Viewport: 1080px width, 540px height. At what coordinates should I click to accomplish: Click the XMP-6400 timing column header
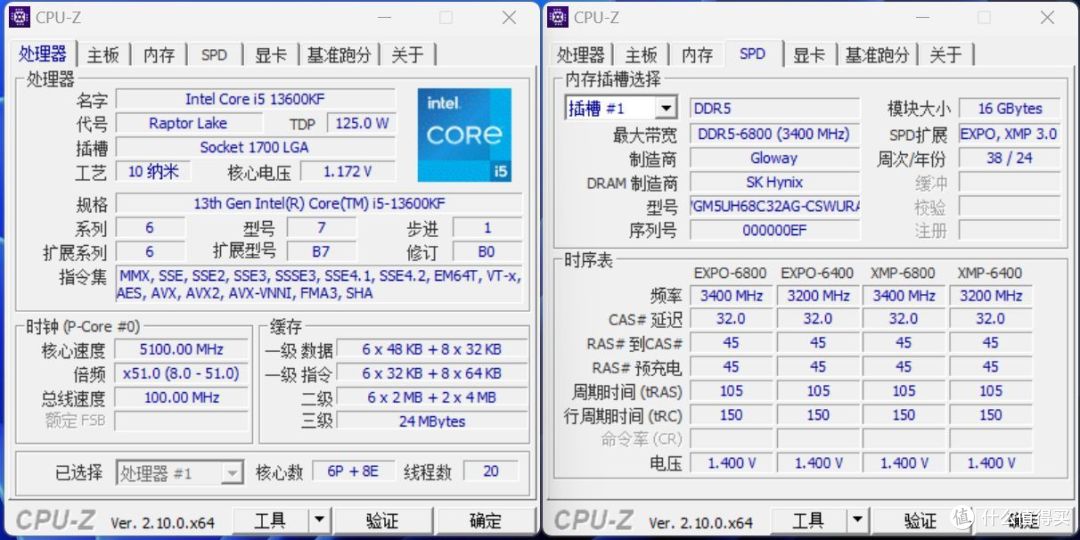990,273
